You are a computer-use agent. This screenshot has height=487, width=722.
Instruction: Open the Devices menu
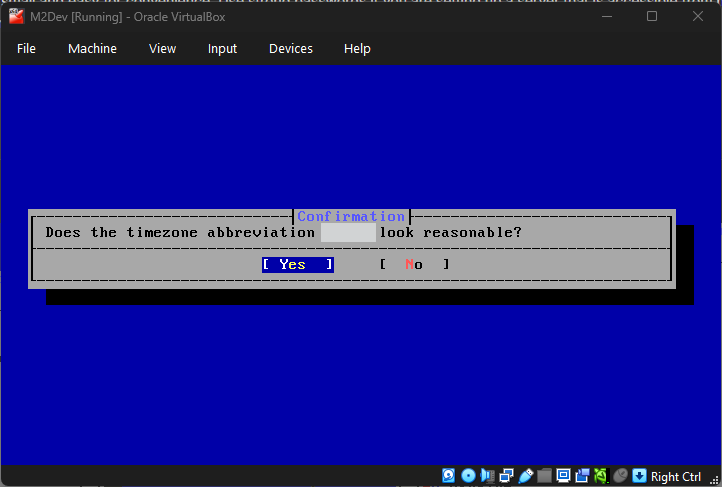[290, 49]
